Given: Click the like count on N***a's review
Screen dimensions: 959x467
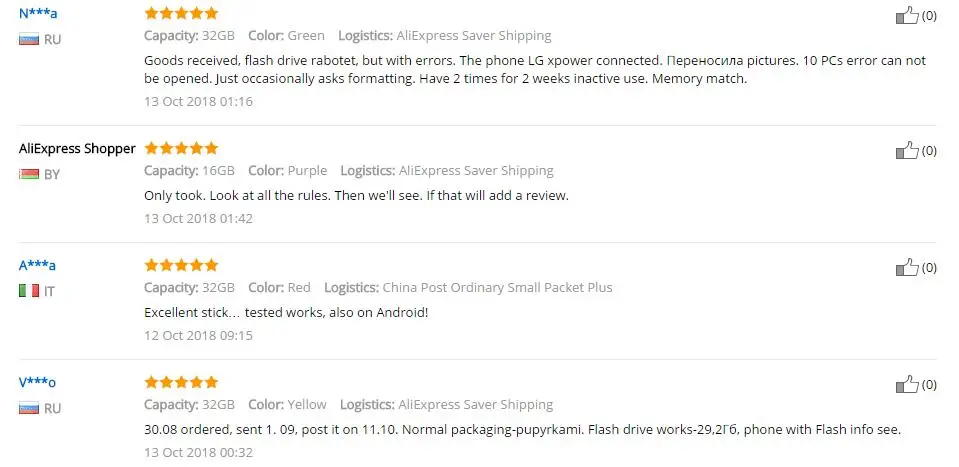Looking at the screenshot, I should point(929,16).
